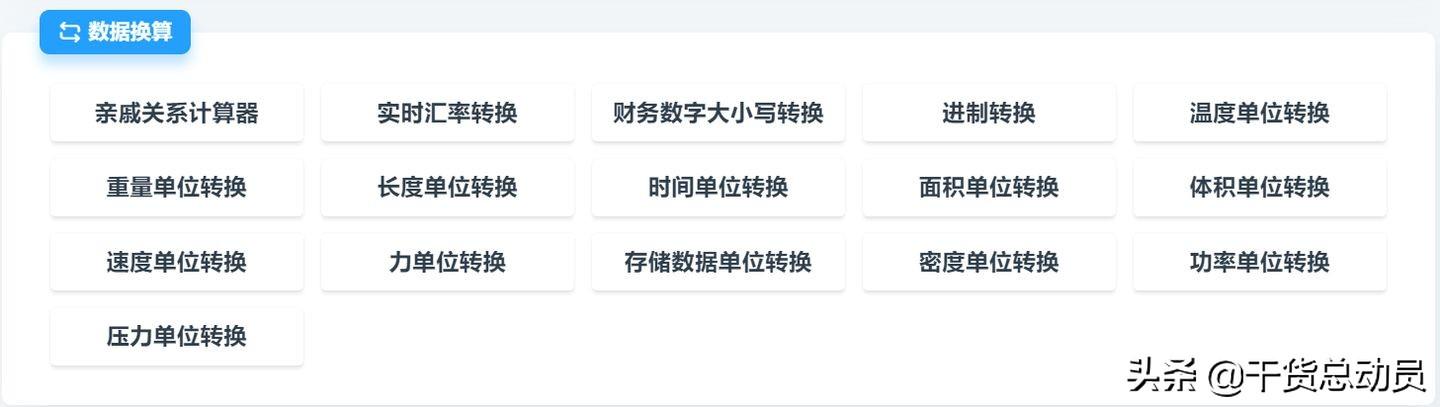Choose 力单位转换
Image resolution: width=1440 pixels, height=407 pixels.
[x=447, y=262]
